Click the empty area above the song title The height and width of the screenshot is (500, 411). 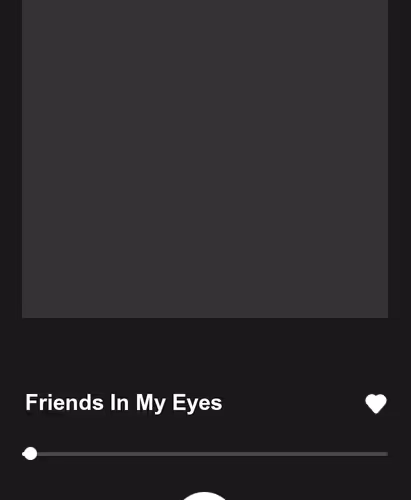[x=205, y=355]
